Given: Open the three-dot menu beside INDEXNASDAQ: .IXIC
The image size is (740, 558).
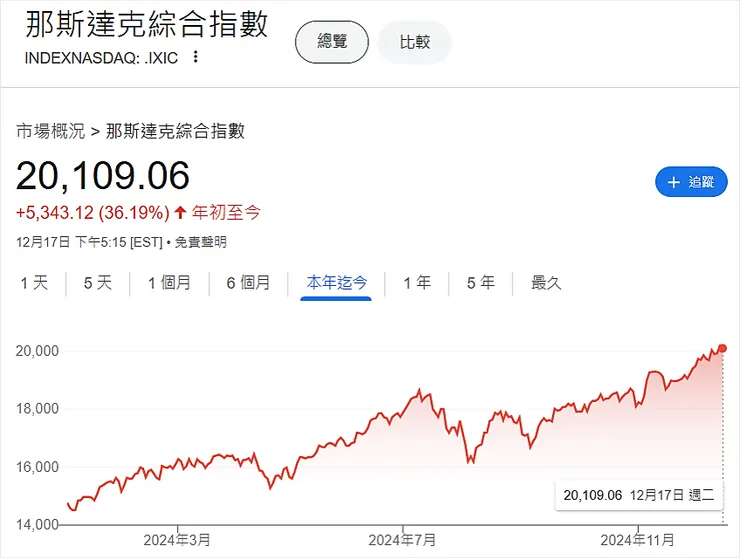Looking at the screenshot, I should click(195, 57).
